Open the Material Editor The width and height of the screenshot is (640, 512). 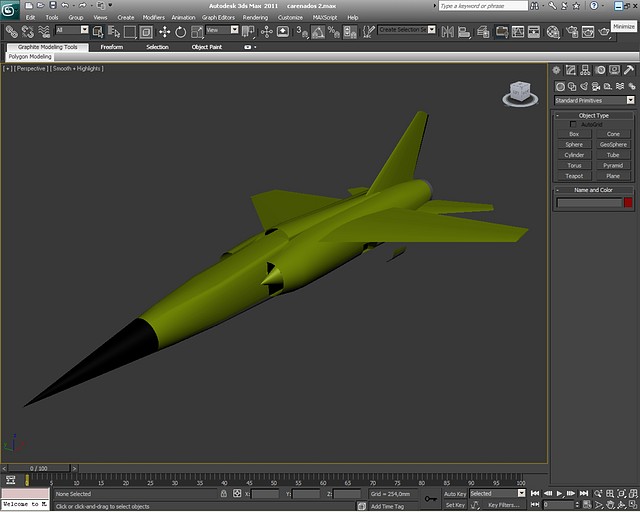point(553,31)
